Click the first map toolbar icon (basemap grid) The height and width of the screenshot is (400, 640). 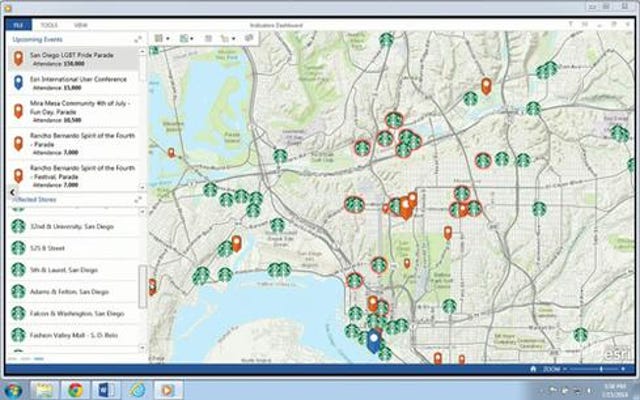159,38
